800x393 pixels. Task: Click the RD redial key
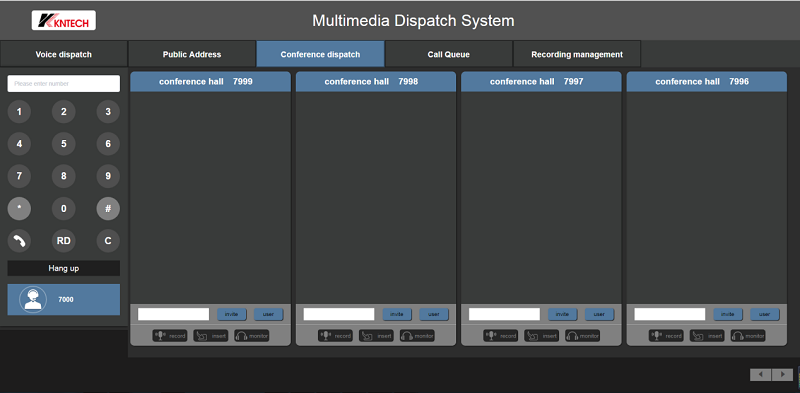64,241
